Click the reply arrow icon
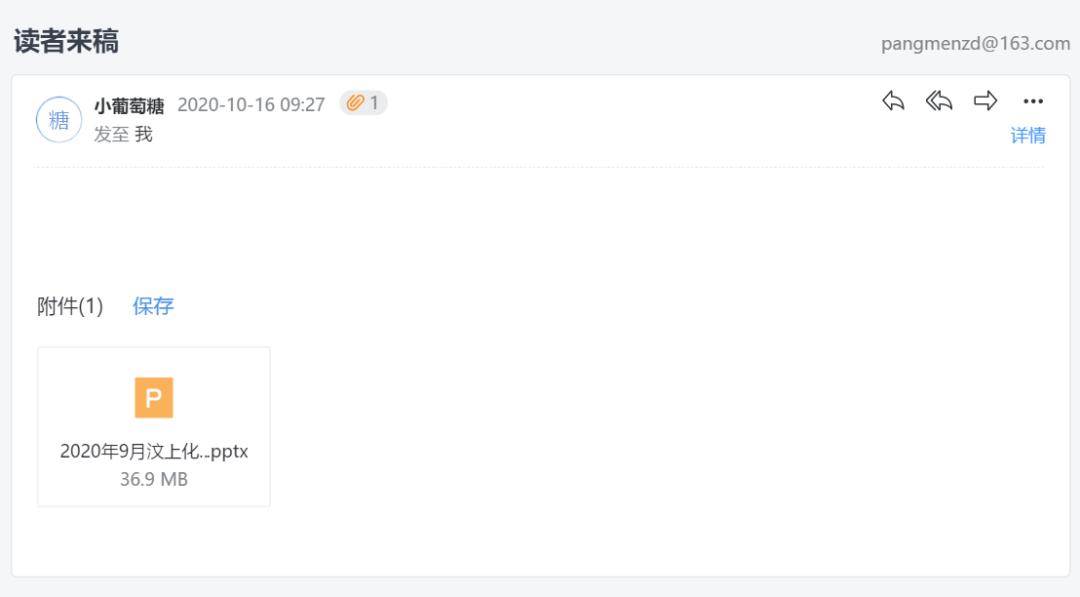Viewport: 1080px width, 597px height. 893,101
